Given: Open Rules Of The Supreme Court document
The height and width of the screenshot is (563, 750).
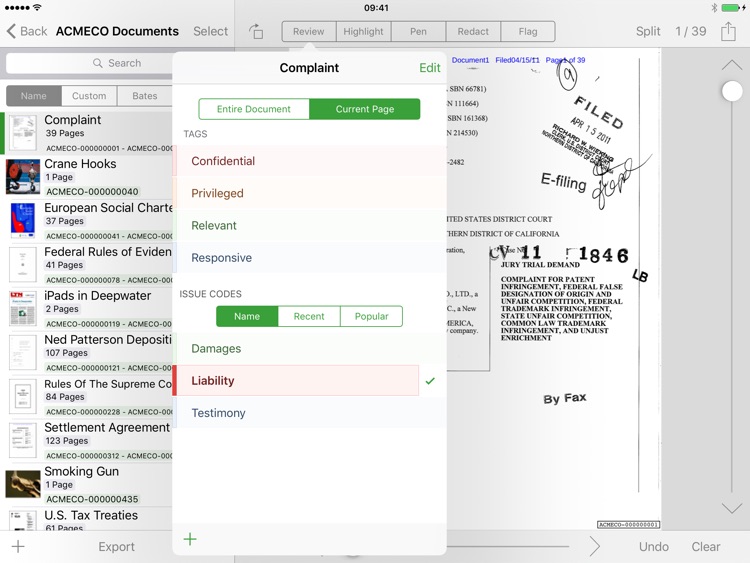Looking at the screenshot, I should 88,397.
